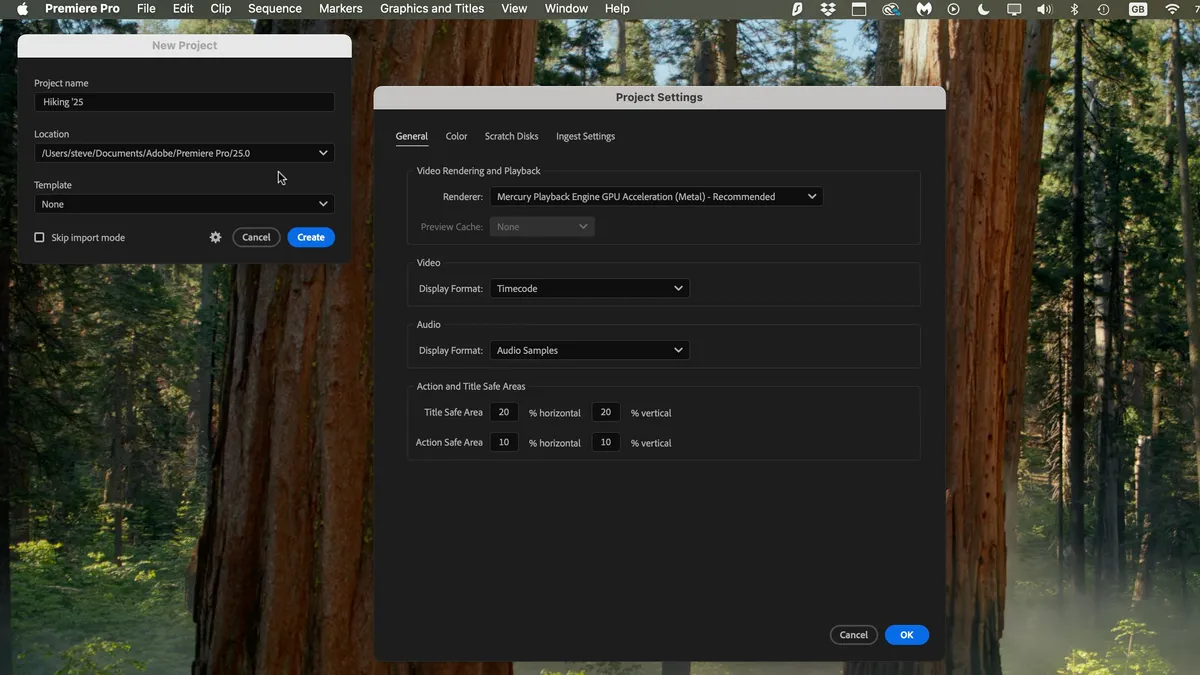Open the Video Display Format dropdown
This screenshot has height=675, width=1200.
pyautogui.click(x=589, y=288)
